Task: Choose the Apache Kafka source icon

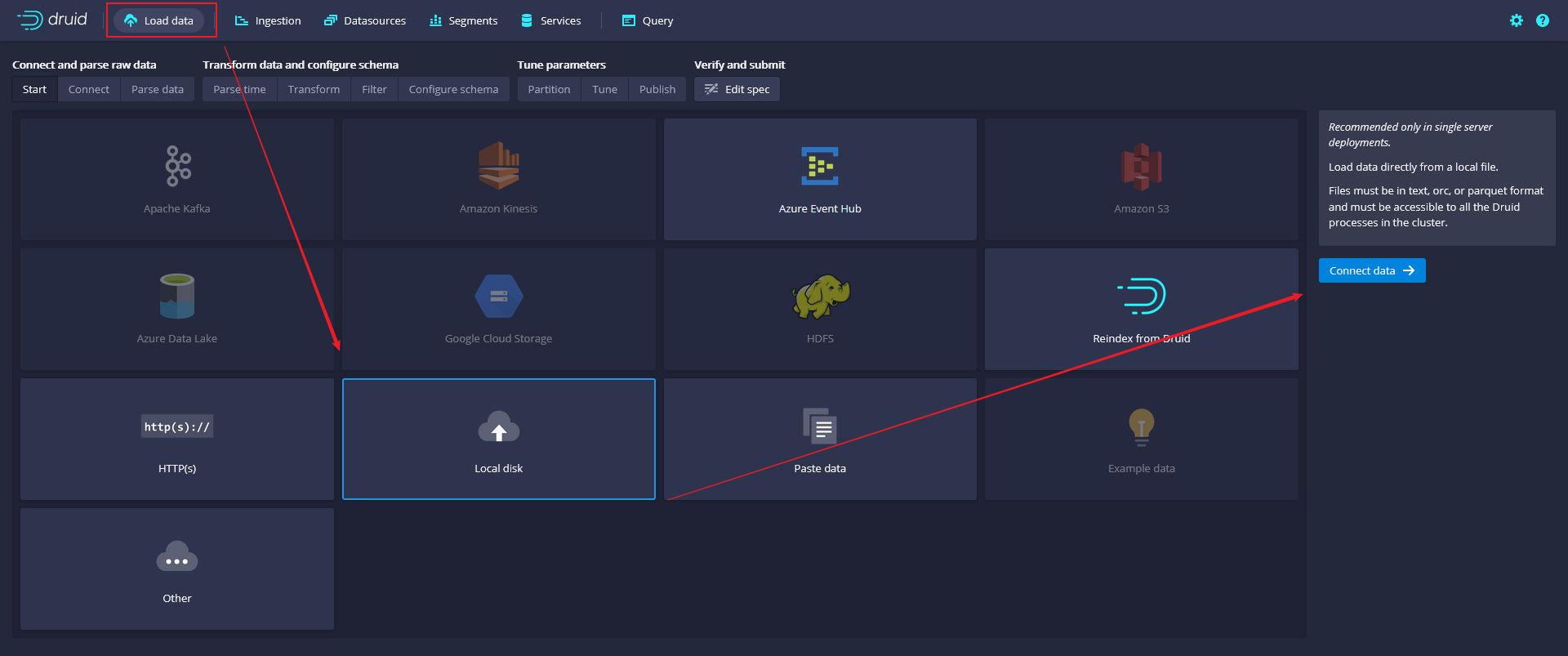Action: click(x=177, y=166)
